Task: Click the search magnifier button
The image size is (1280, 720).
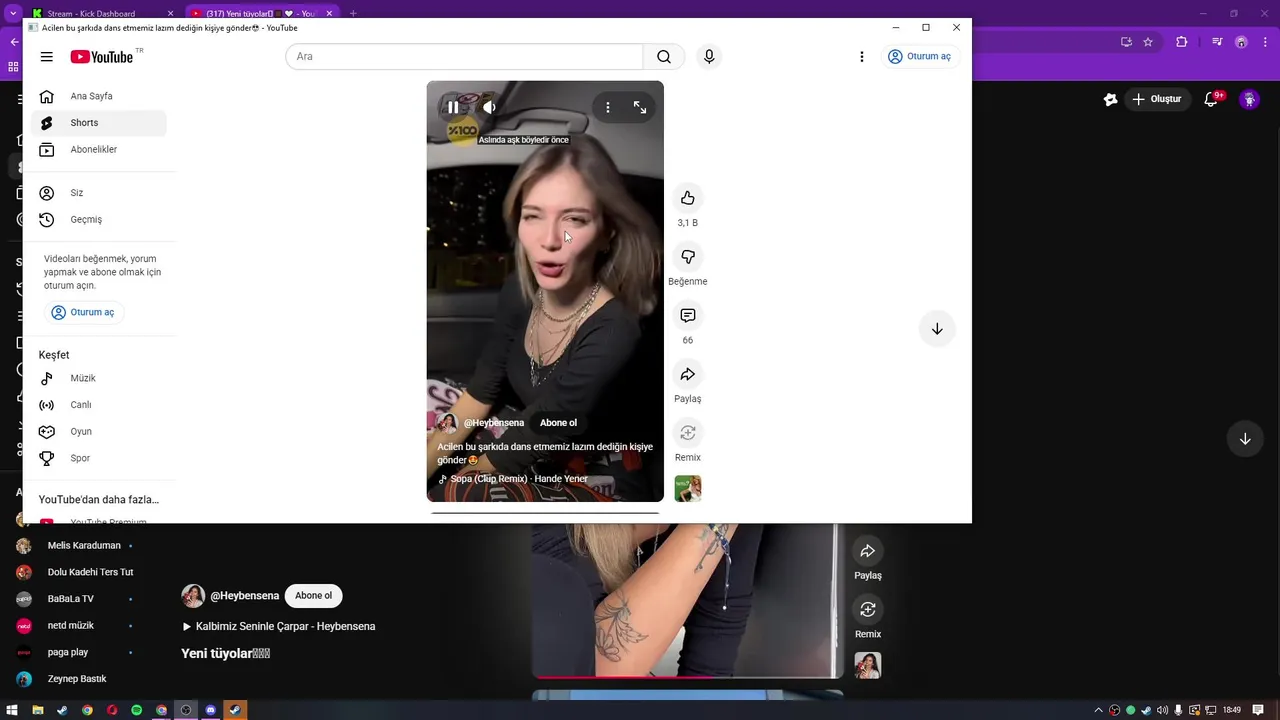Action: [x=664, y=57]
